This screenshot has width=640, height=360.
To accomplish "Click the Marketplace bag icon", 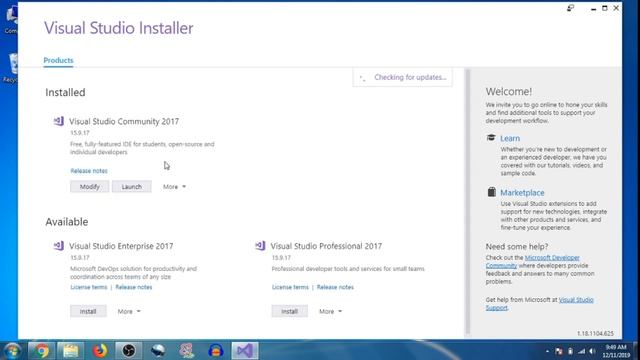I will tap(491, 192).
